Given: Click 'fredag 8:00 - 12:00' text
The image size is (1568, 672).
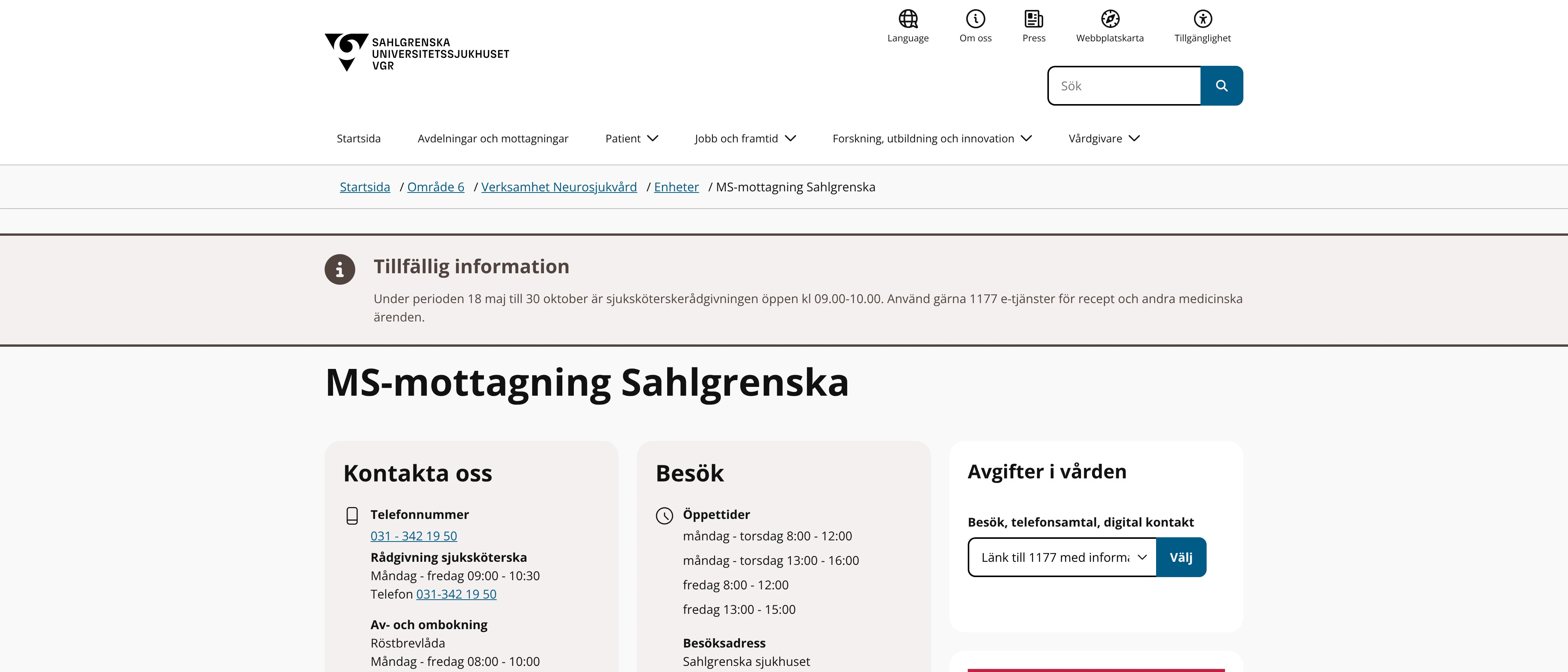Looking at the screenshot, I should click(735, 584).
